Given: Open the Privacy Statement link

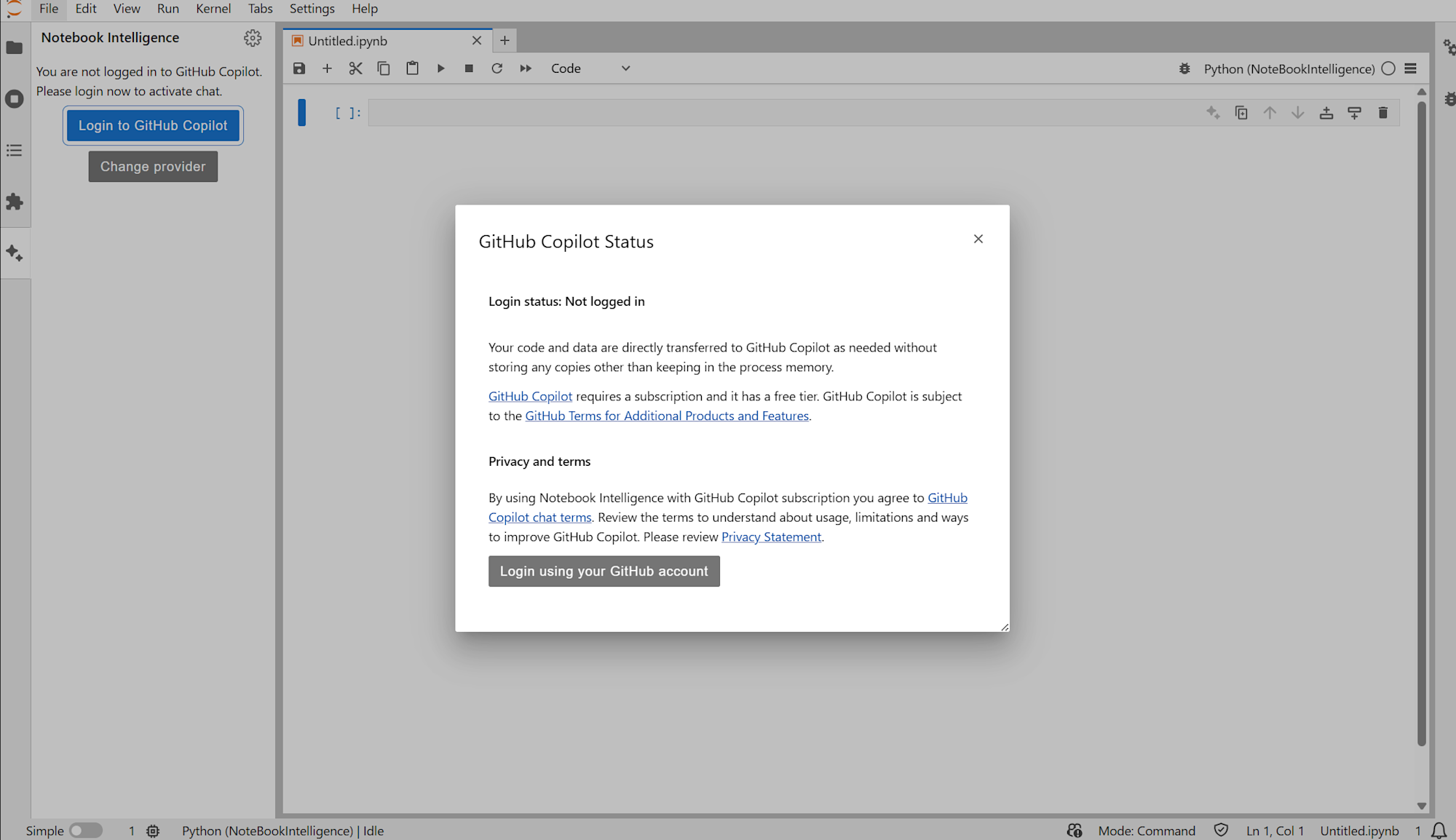Looking at the screenshot, I should 771,537.
